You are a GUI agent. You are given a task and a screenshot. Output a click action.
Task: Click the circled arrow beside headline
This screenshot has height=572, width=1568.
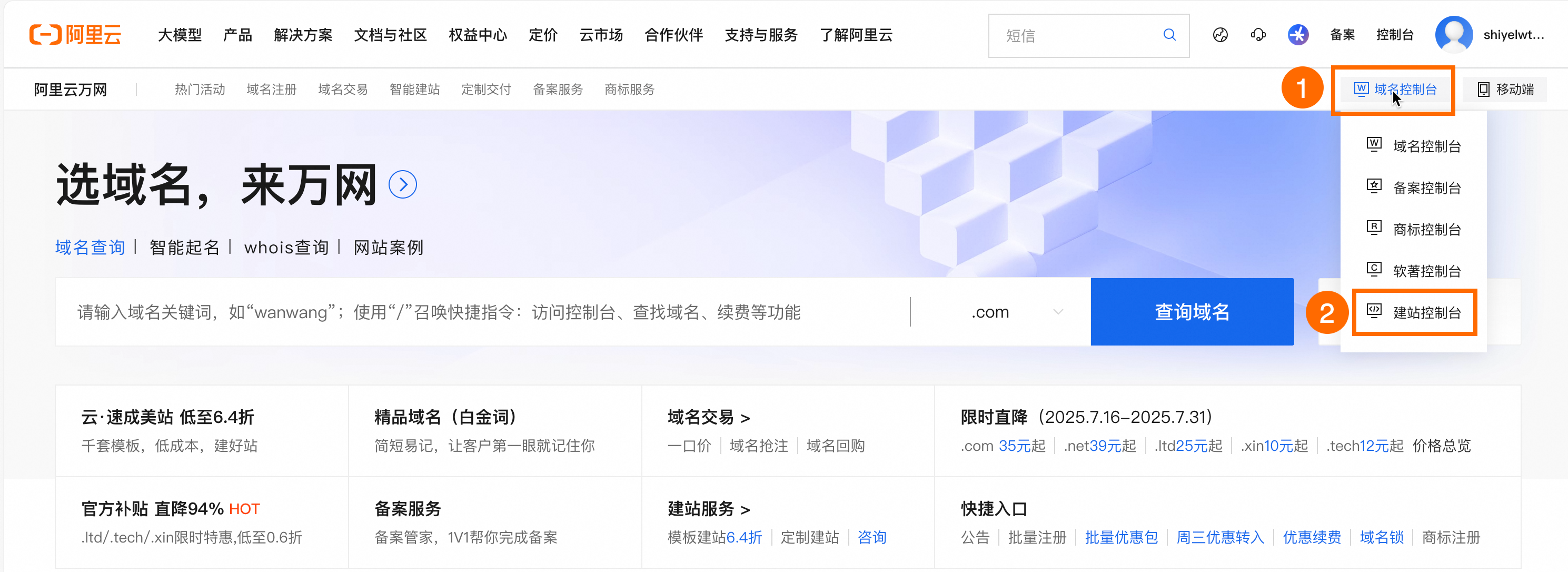coord(402,184)
